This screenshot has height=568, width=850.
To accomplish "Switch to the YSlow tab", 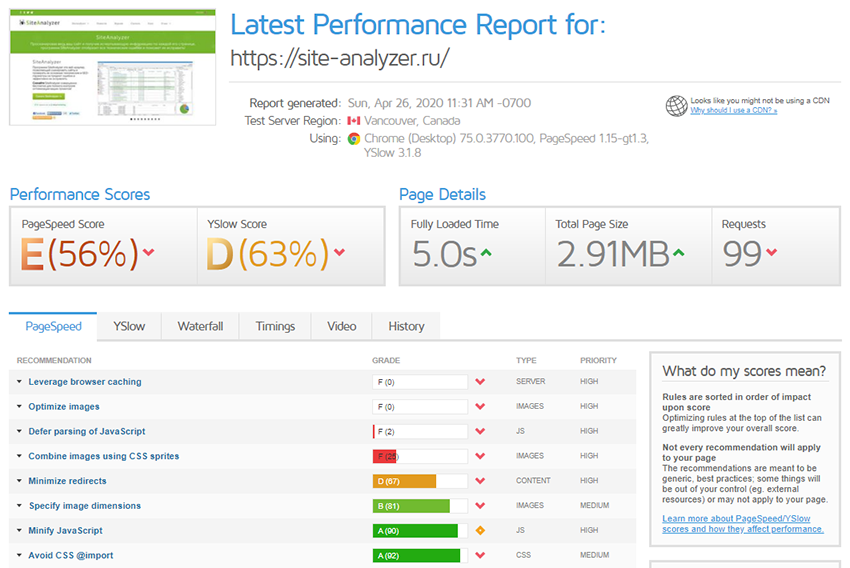I will pos(129,326).
